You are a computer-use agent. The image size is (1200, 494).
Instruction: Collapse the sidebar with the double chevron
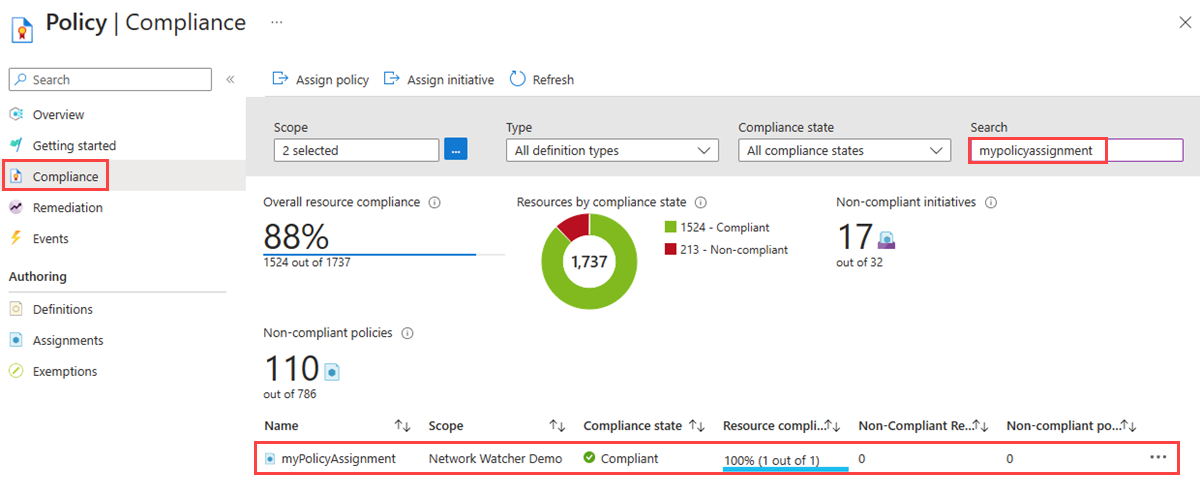[x=230, y=79]
